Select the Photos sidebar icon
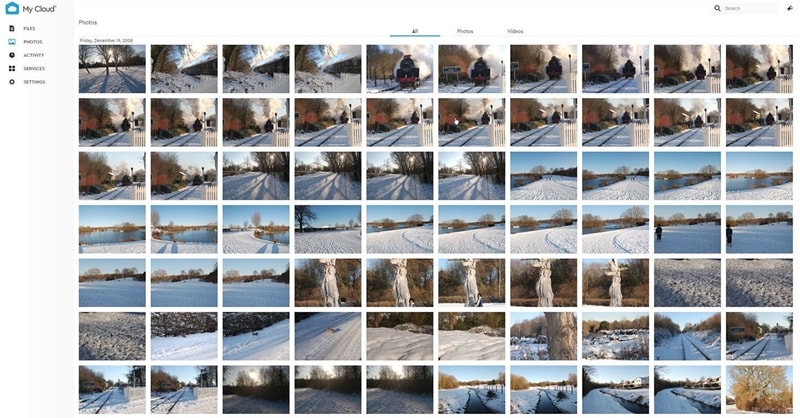 pyautogui.click(x=12, y=42)
